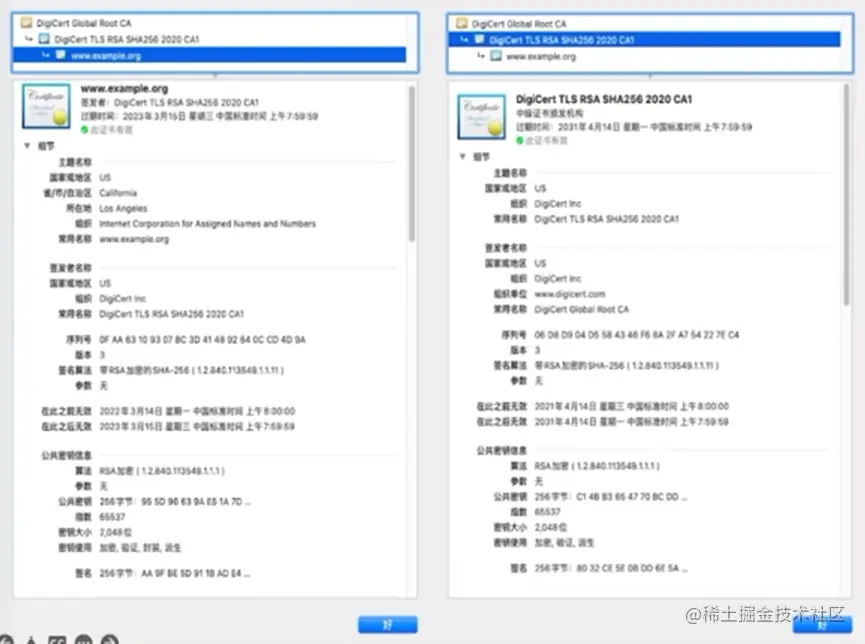
Task: Click the Los Angeles value in left window
Action: [x=123, y=208]
